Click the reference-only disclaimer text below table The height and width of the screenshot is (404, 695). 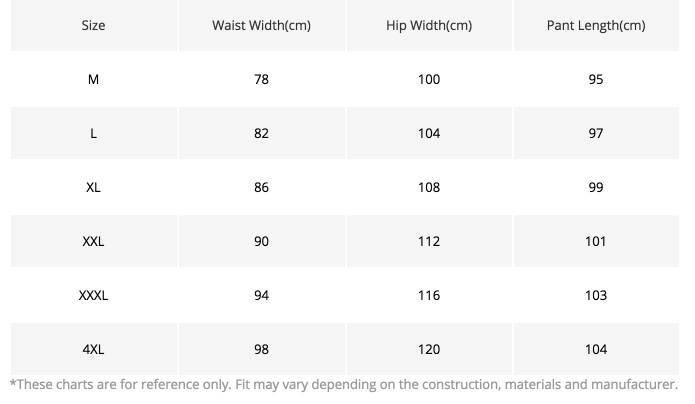(x=343, y=384)
